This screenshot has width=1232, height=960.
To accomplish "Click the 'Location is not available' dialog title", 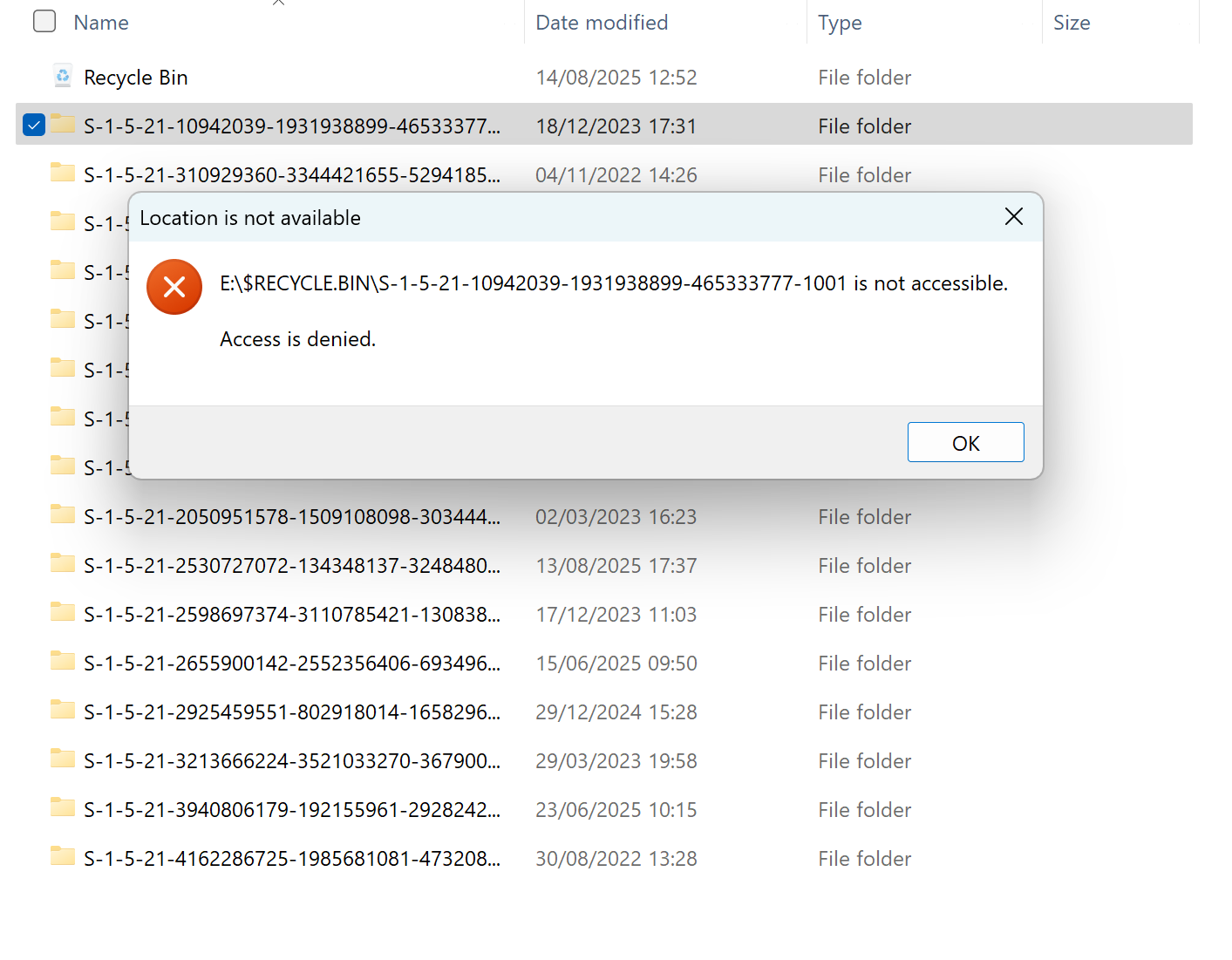I will click(x=250, y=218).
